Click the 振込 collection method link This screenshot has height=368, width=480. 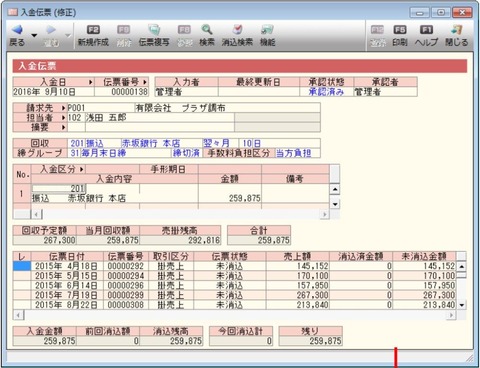[x=95, y=144]
